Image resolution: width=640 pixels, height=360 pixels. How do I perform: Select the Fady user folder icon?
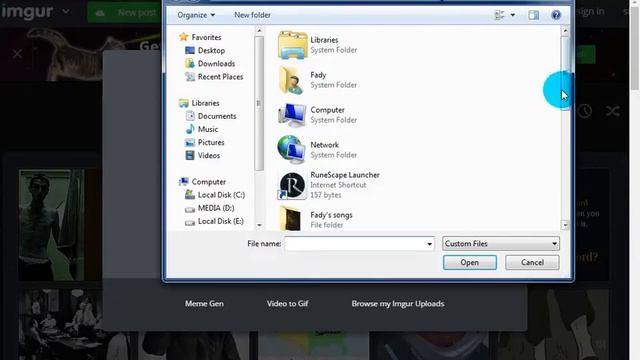[292, 80]
